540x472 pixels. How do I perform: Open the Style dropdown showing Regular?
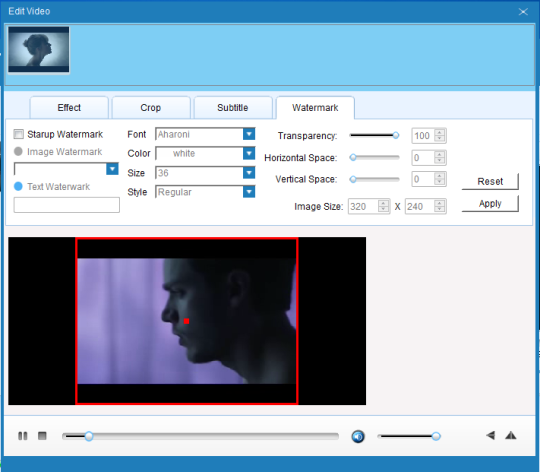(x=249, y=192)
